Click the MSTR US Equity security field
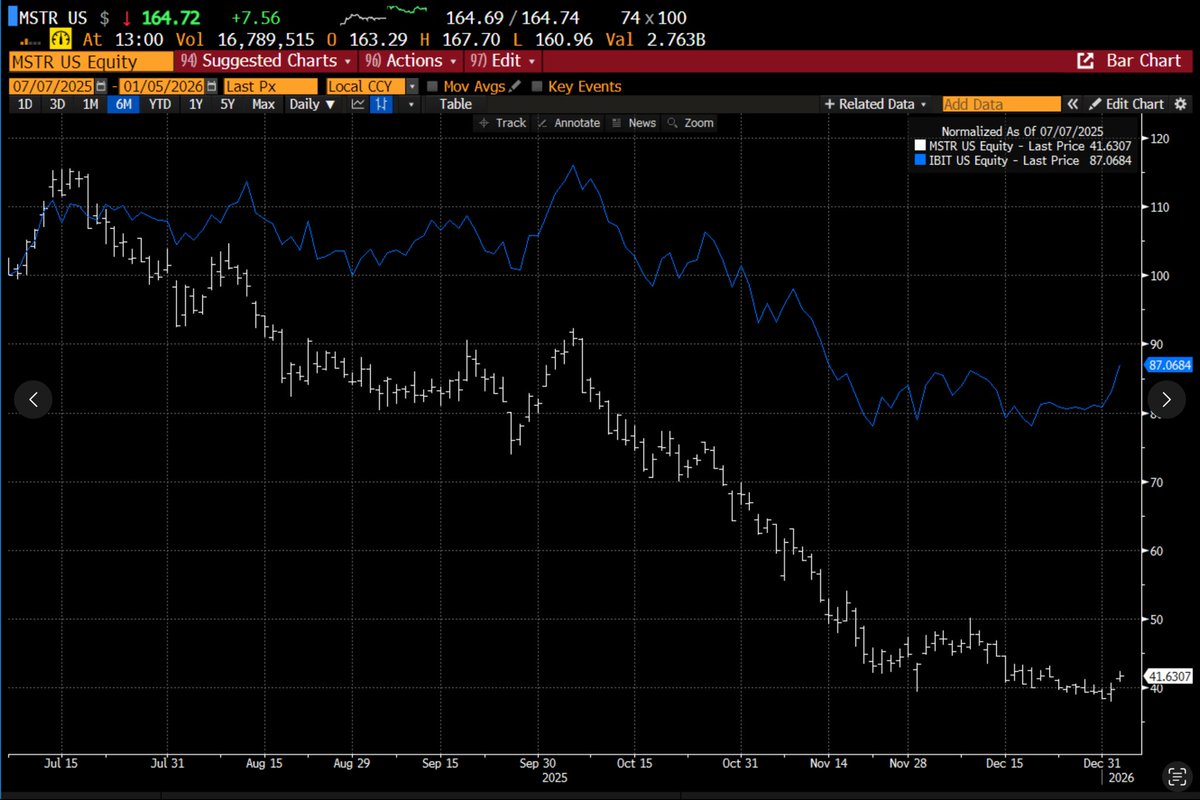 (x=90, y=62)
